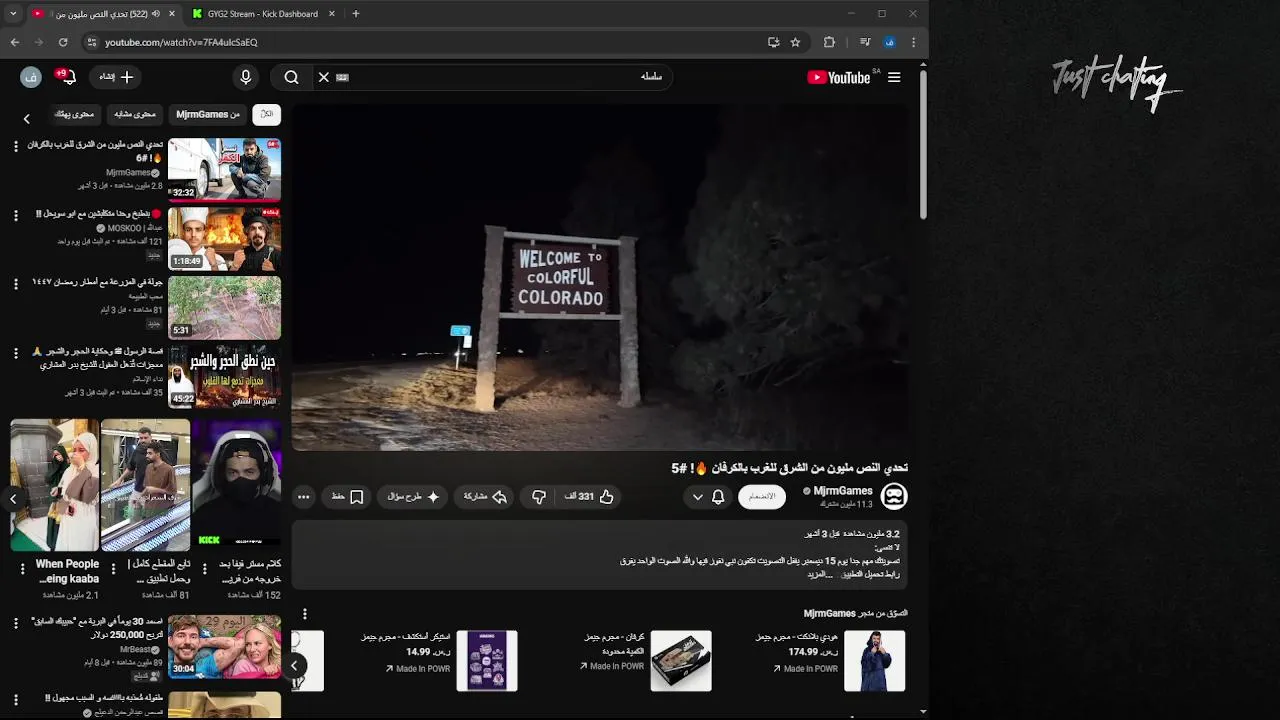Like the video (331 thousand thumbs up)
The width and height of the screenshot is (1280, 720).
point(589,496)
